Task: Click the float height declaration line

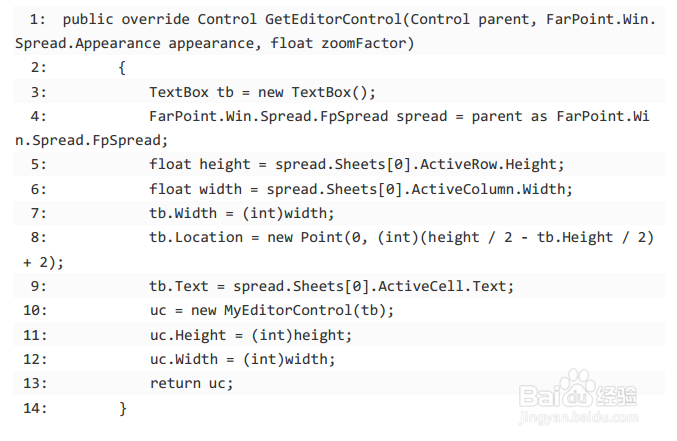Action: [x=357, y=164]
